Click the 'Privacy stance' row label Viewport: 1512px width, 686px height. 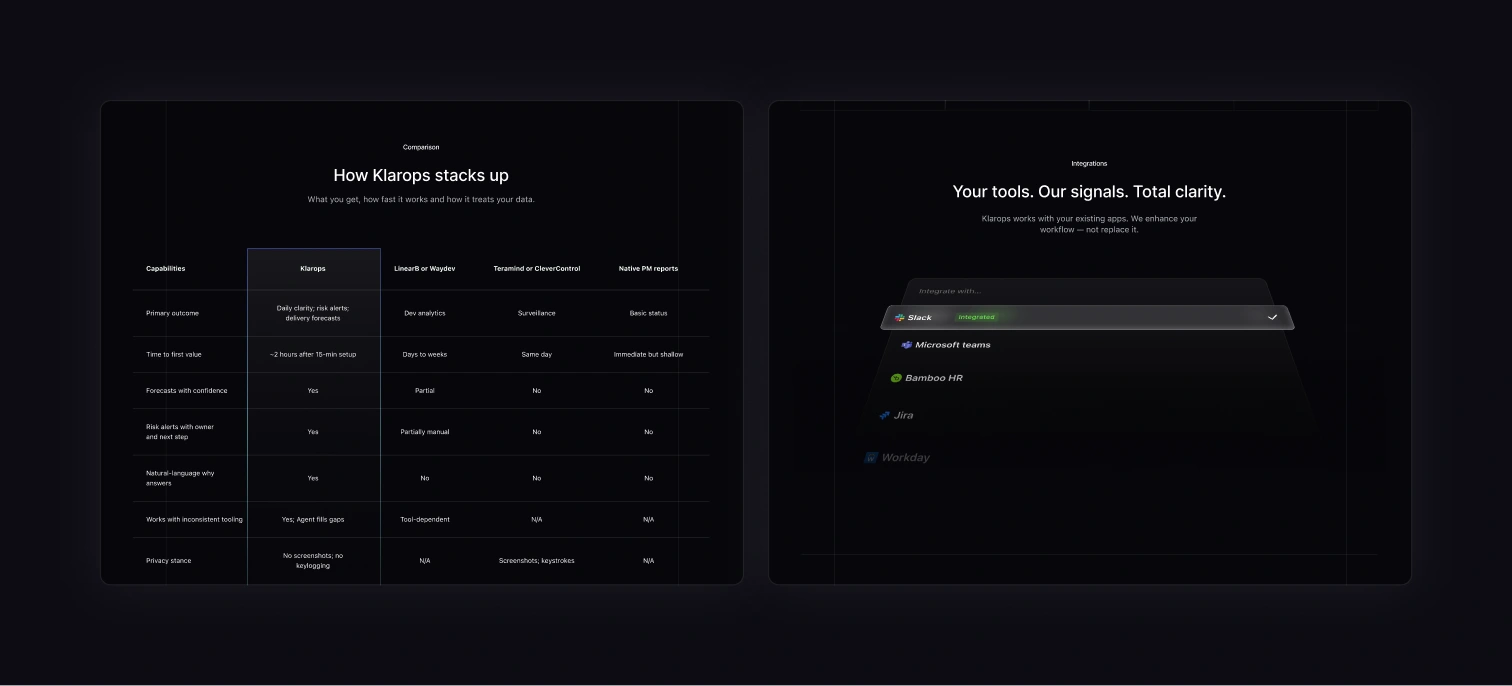point(168,561)
